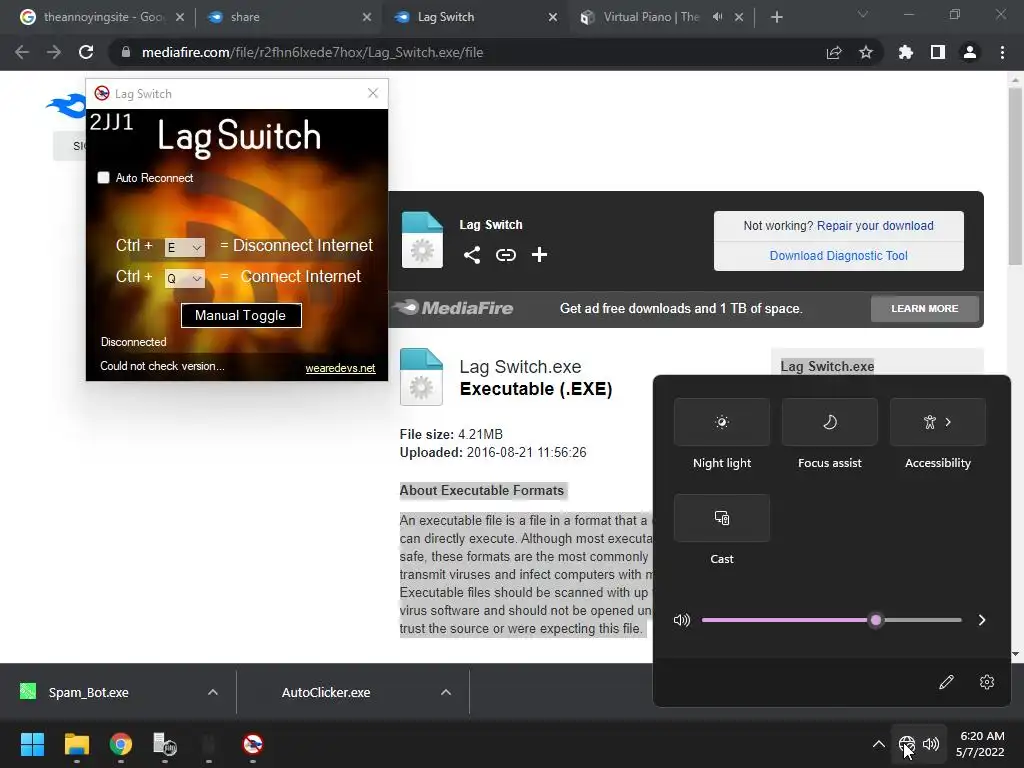Click AutoClicker.exe in downloads bar
This screenshot has width=1024, height=768.
click(x=326, y=692)
